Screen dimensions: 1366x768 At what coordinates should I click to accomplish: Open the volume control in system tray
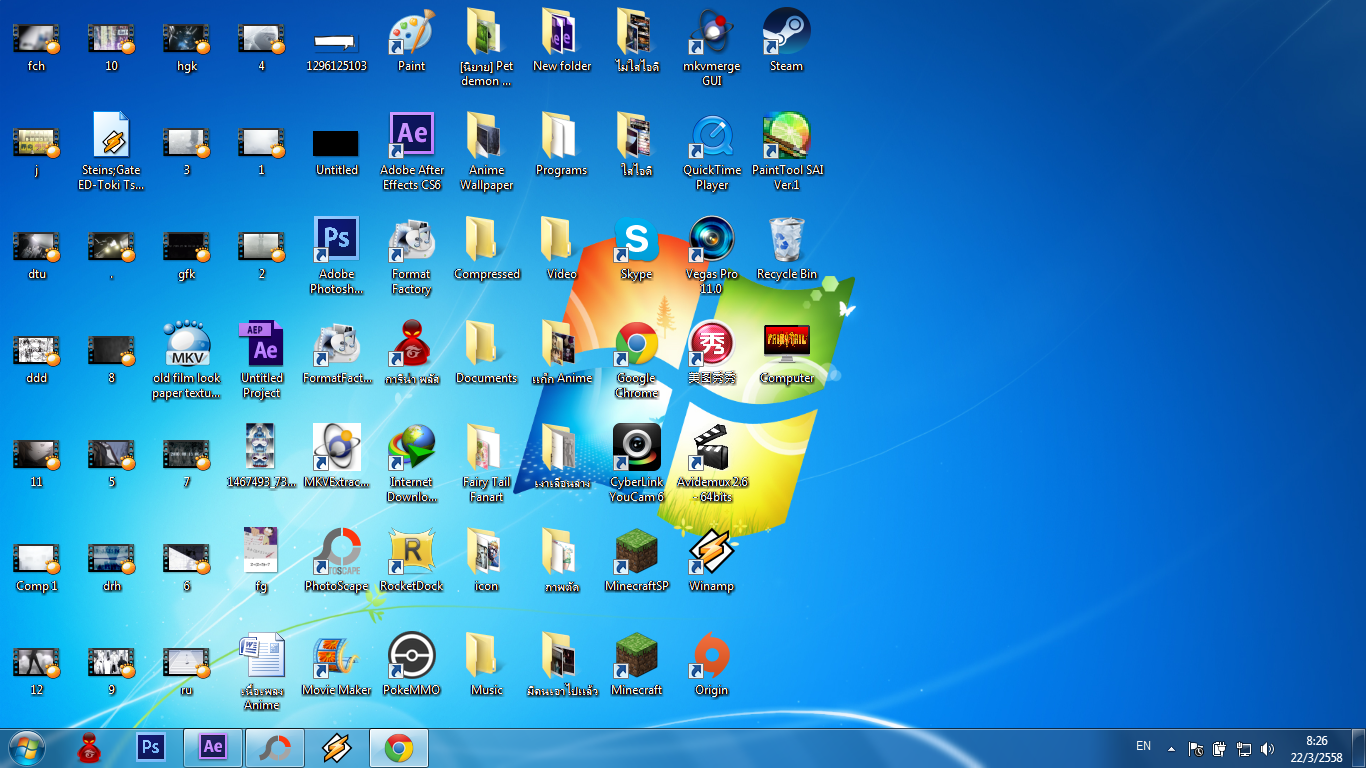click(1268, 748)
